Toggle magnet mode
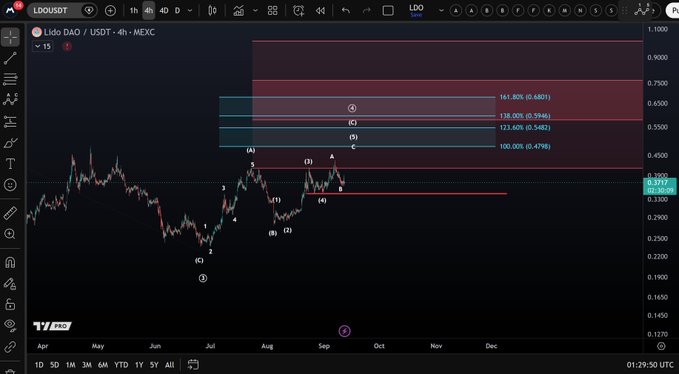 (x=10, y=262)
